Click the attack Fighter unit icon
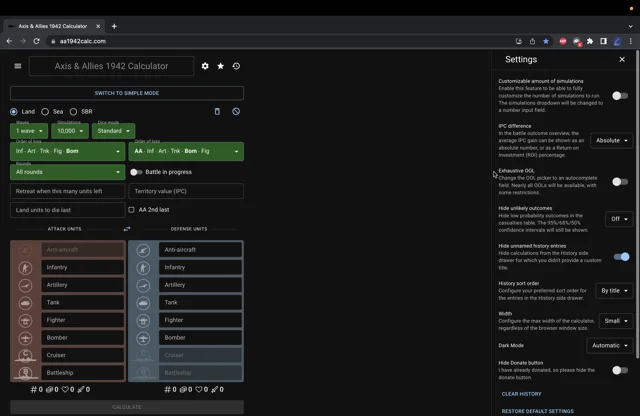The width and height of the screenshot is (640, 416). [x=25, y=320]
